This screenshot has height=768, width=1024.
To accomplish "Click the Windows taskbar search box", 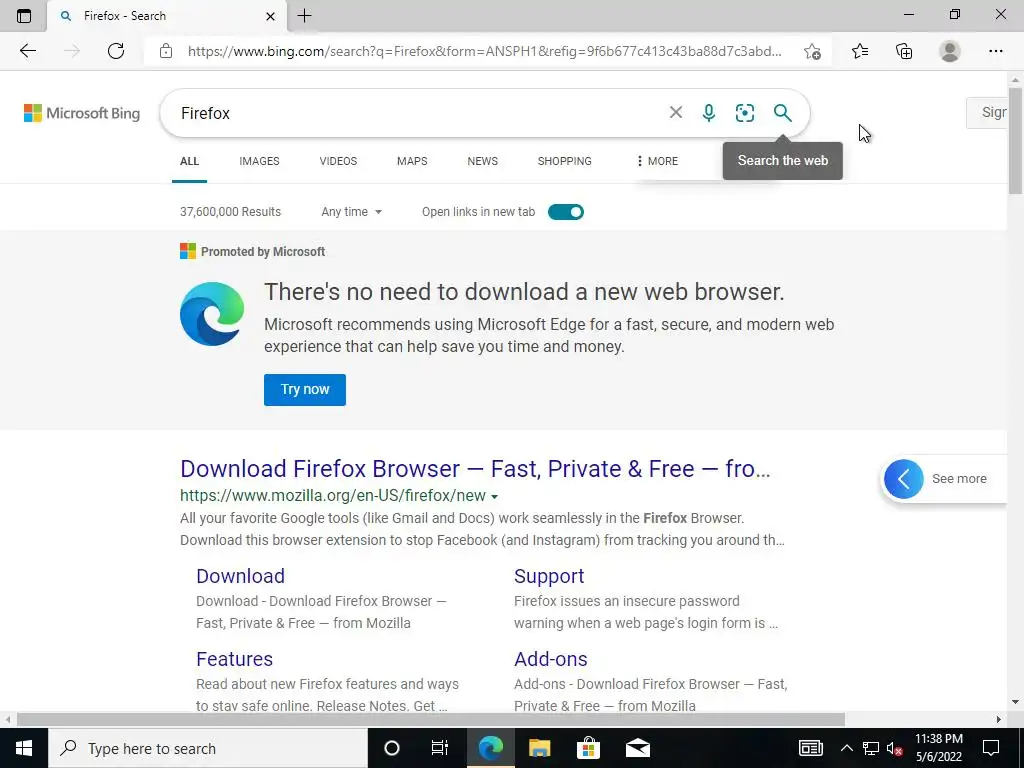I will click(208, 748).
